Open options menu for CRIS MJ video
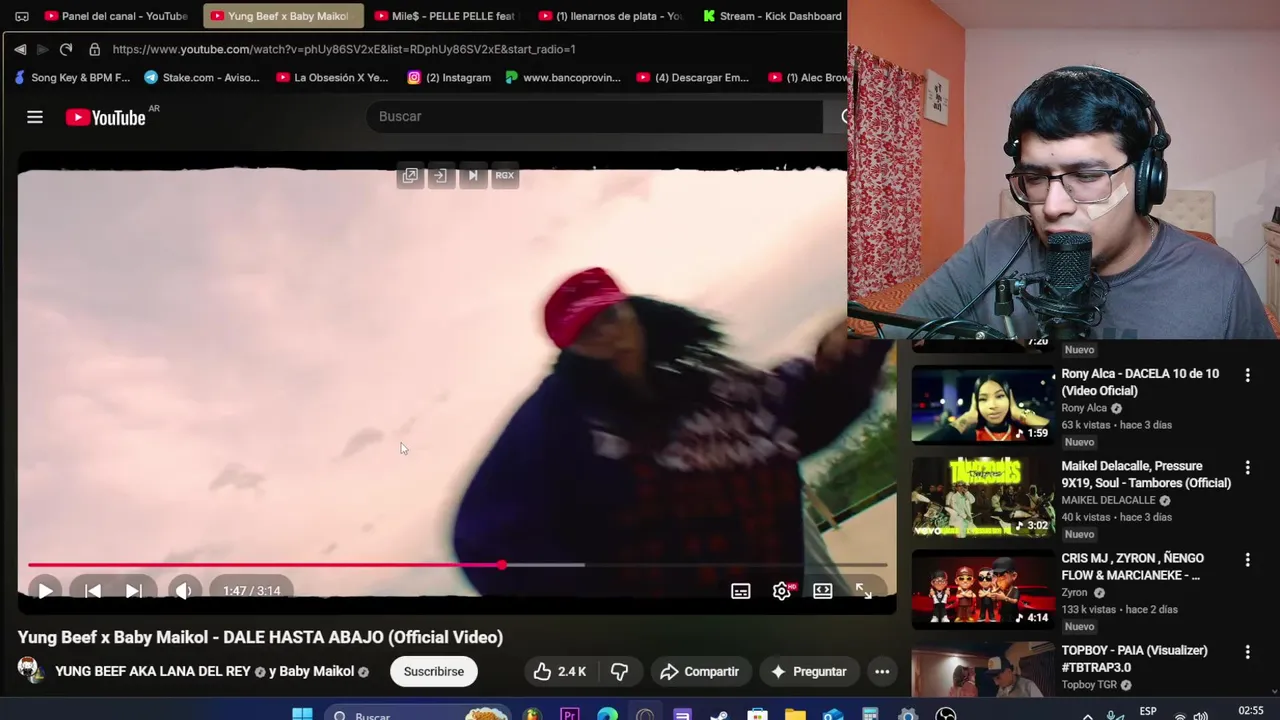This screenshot has width=1280, height=720. (1247, 559)
